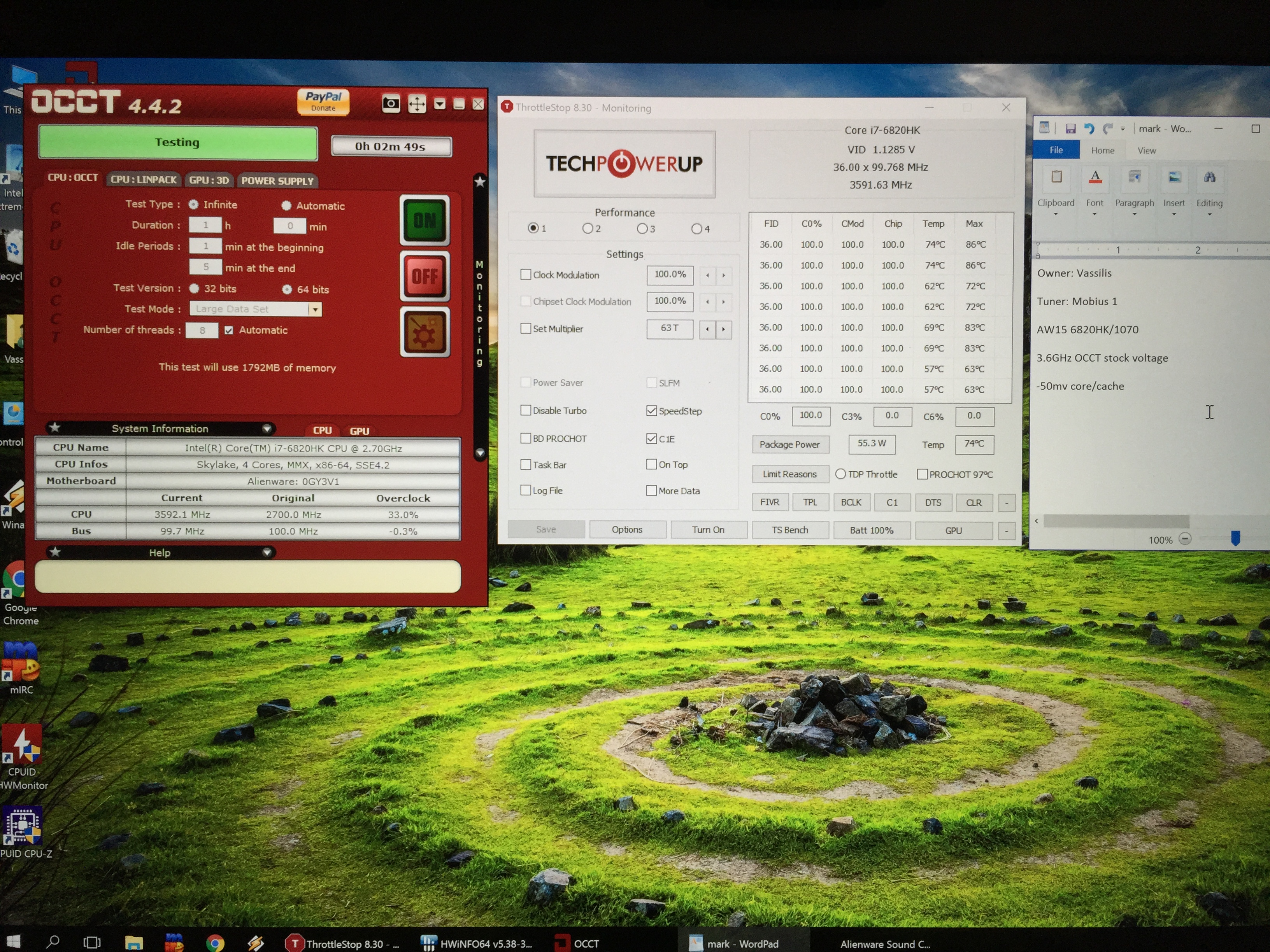Screen dimensions: 1270x952
Task: Open the Test Mode Large Data Set dropdown
Action: point(315,309)
